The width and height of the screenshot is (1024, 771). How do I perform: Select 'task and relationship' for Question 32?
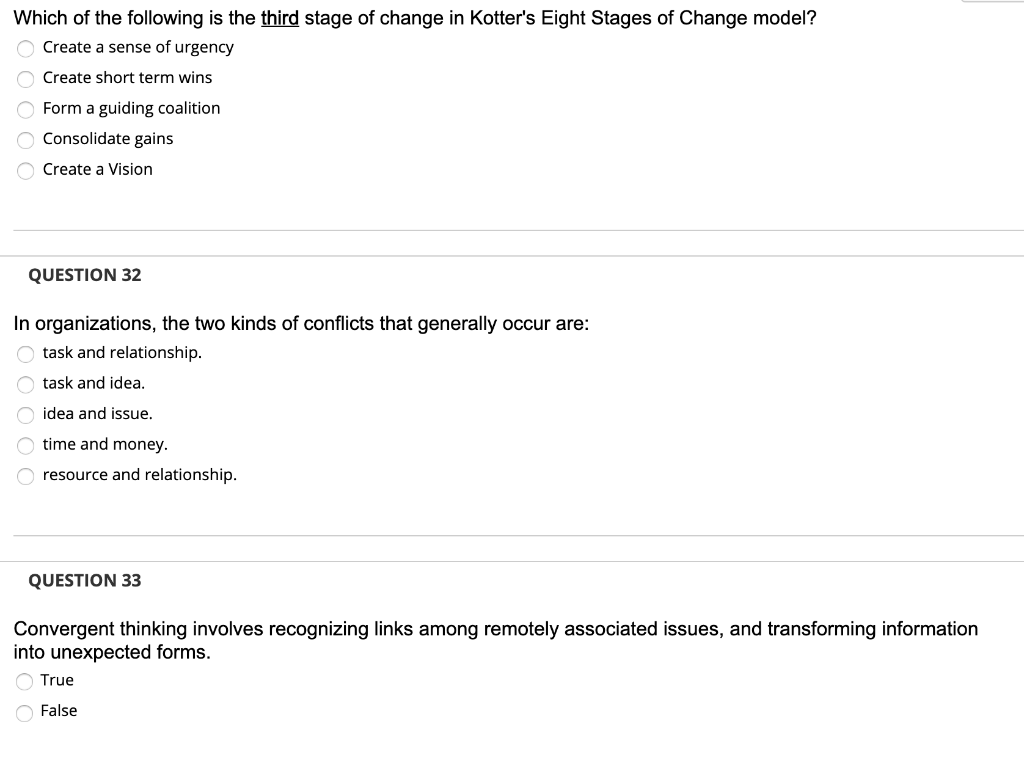pyautogui.click(x=25, y=354)
